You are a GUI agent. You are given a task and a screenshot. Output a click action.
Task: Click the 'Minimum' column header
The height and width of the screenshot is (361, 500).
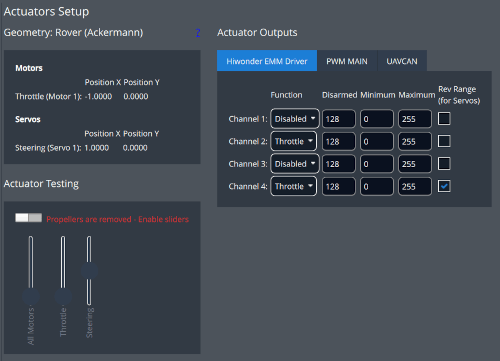tap(377, 95)
